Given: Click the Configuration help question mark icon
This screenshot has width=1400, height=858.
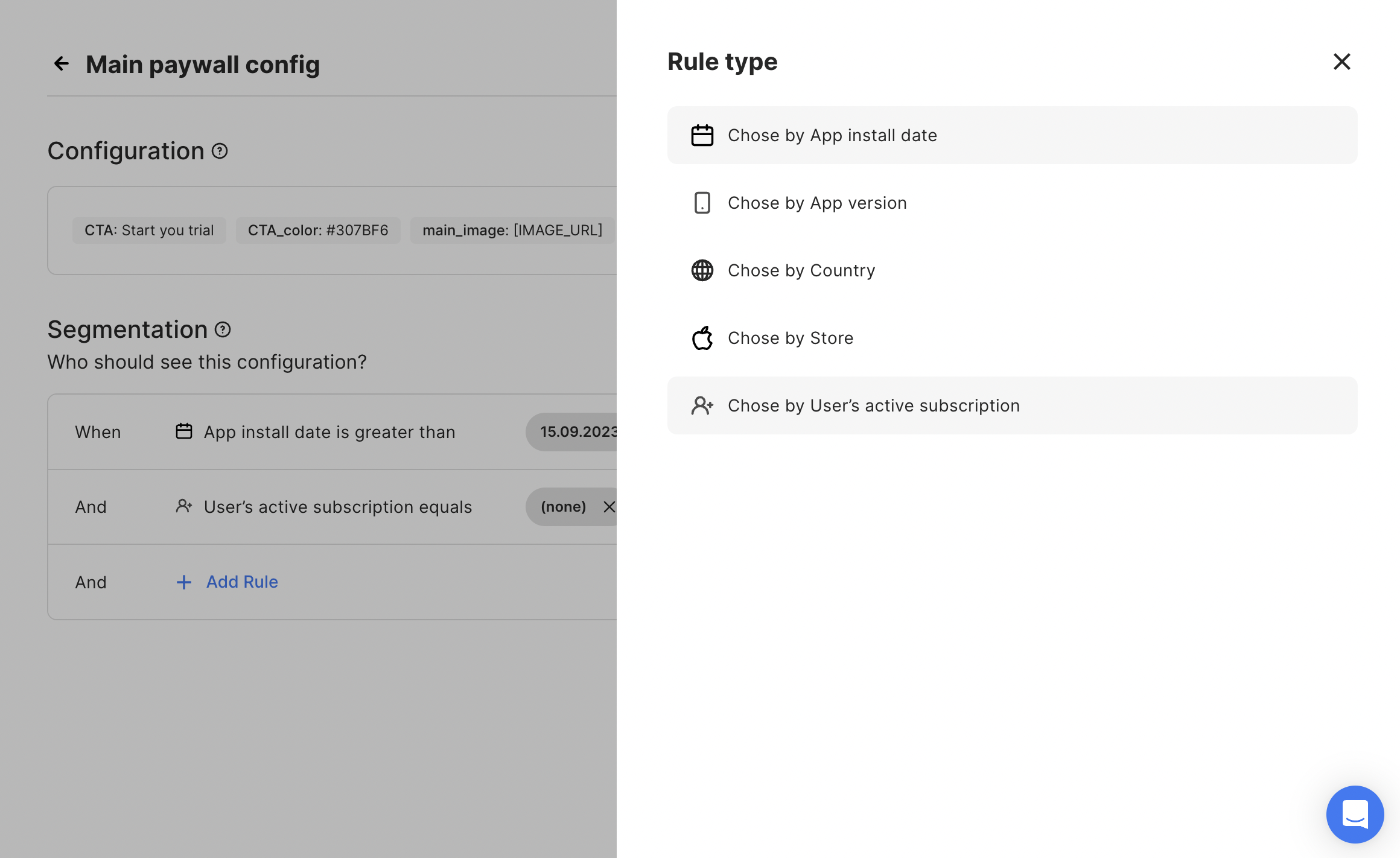Looking at the screenshot, I should [220, 151].
